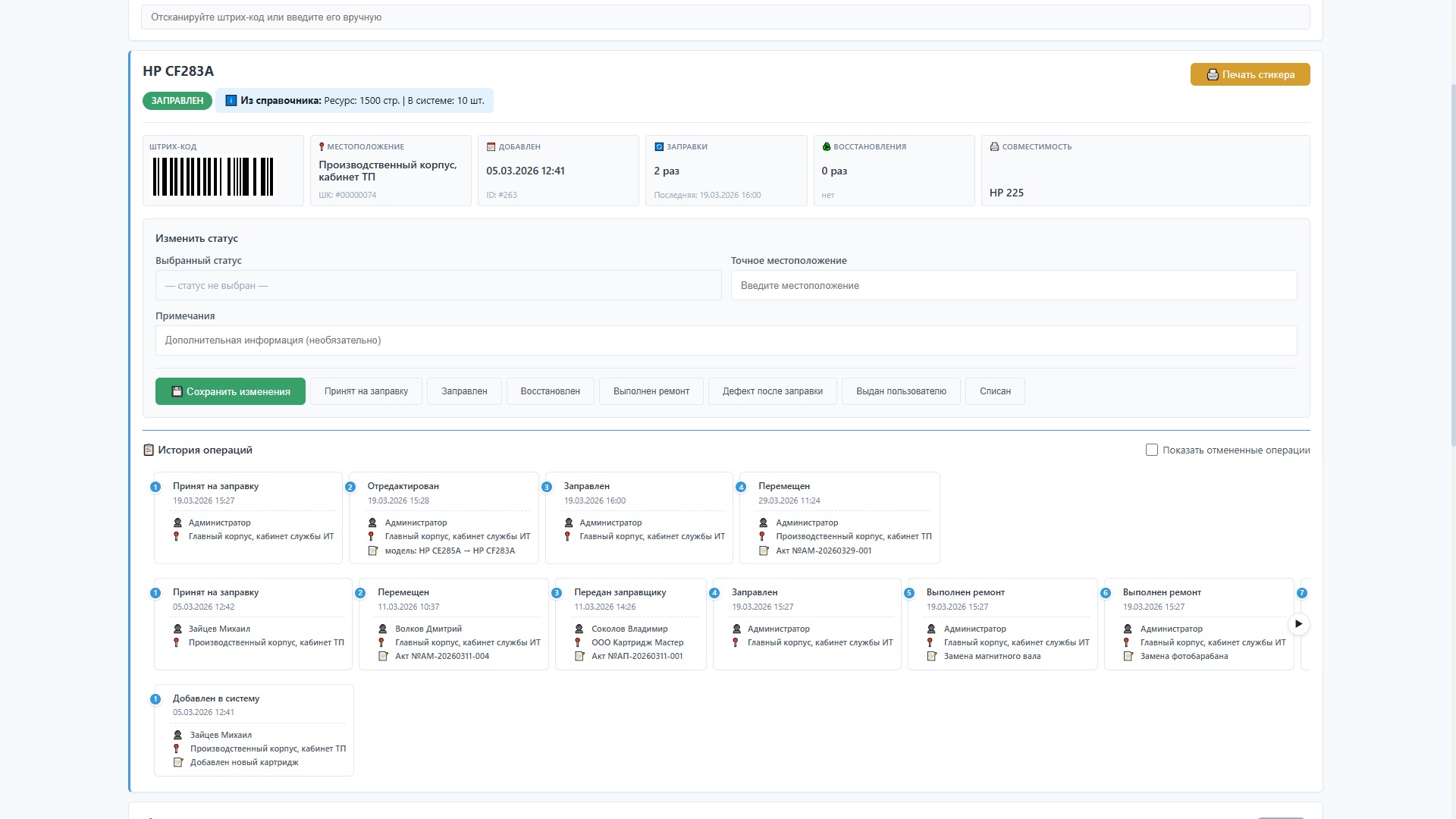Select step badge 5 on 'Замена магнитного вала' card
Screen dimensions: 1456x819
click(x=909, y=593)
